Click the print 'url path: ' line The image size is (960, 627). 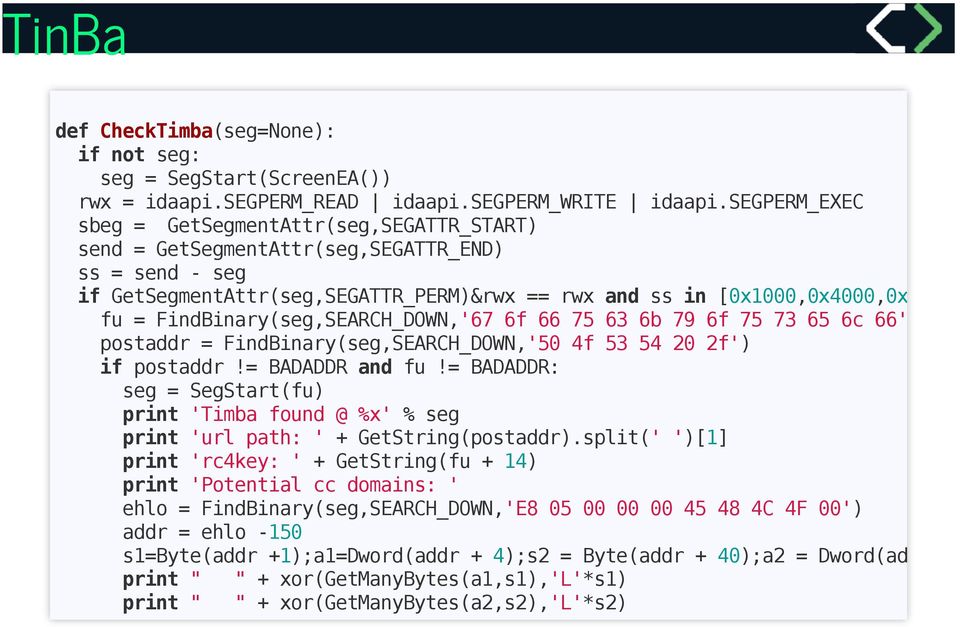(x=424, y=438)
